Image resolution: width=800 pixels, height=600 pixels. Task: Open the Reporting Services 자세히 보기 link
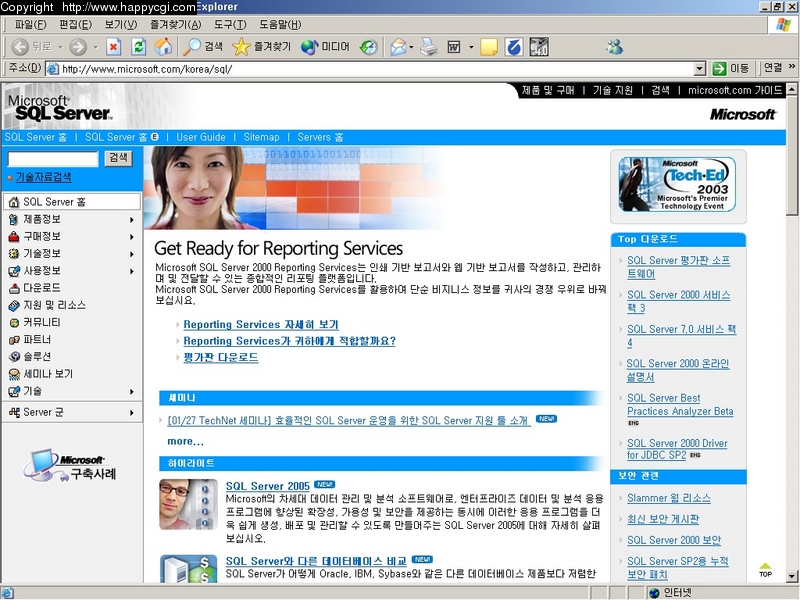(x=261, y=324)
